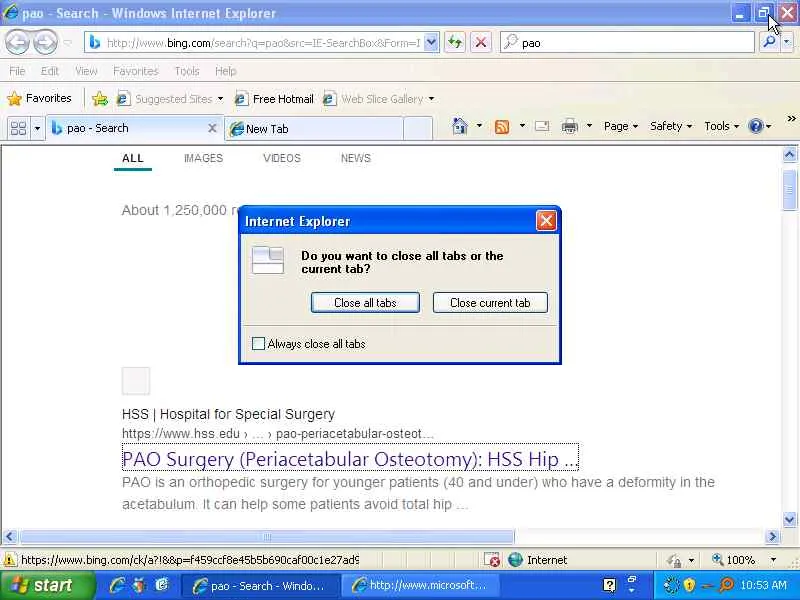Close the pao - Search tab
800x600 pixels.
tap(212, 128)
